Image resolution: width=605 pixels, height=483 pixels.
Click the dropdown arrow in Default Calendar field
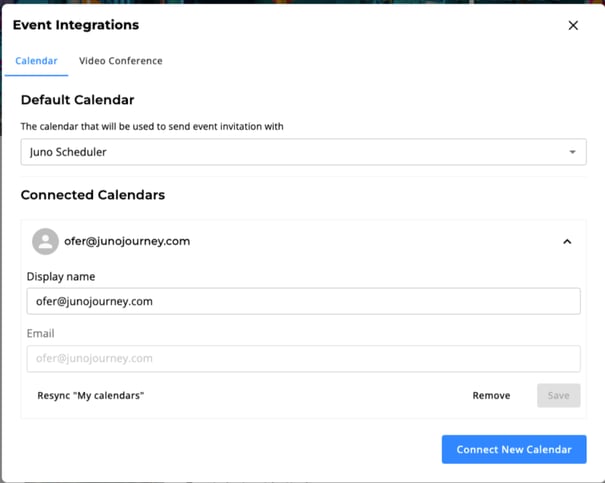pyautogui.click(x=573, y=152)
